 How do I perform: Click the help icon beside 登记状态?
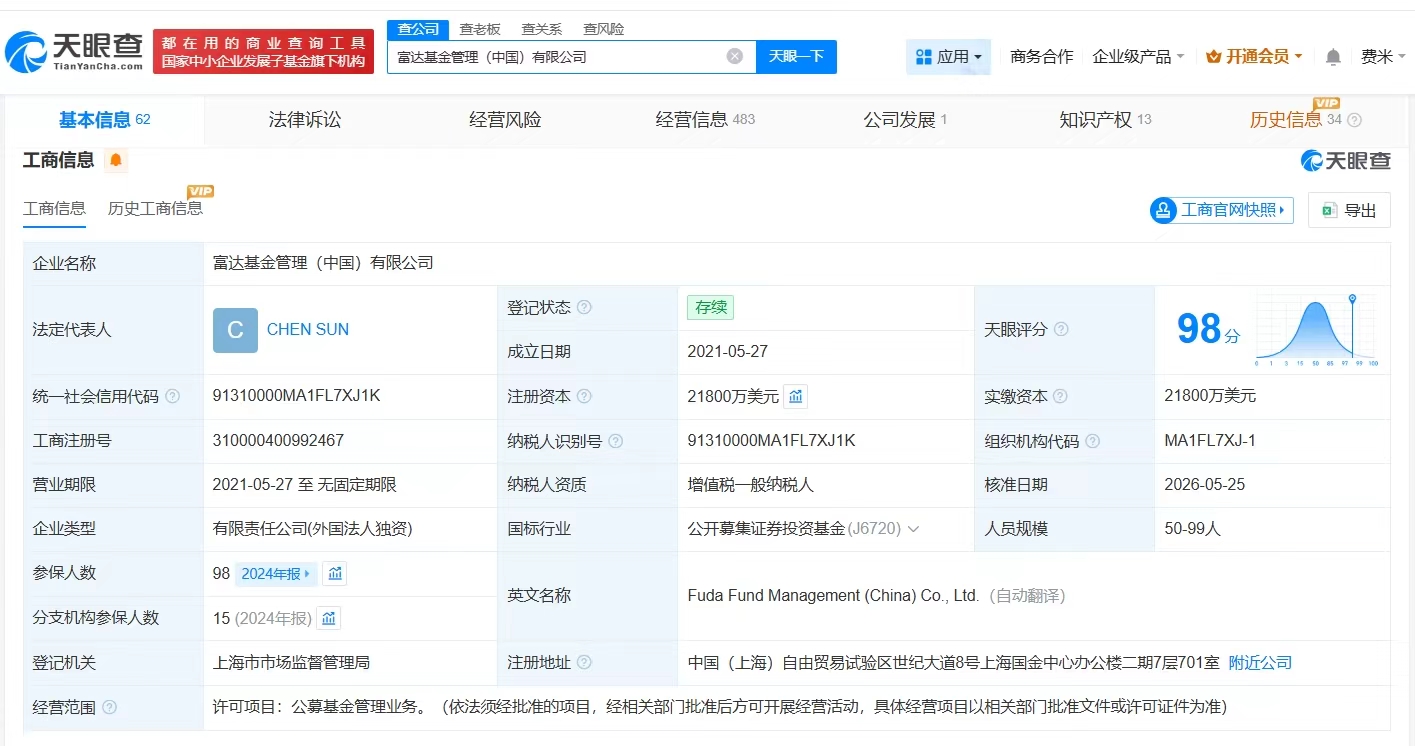pos(584,308)
